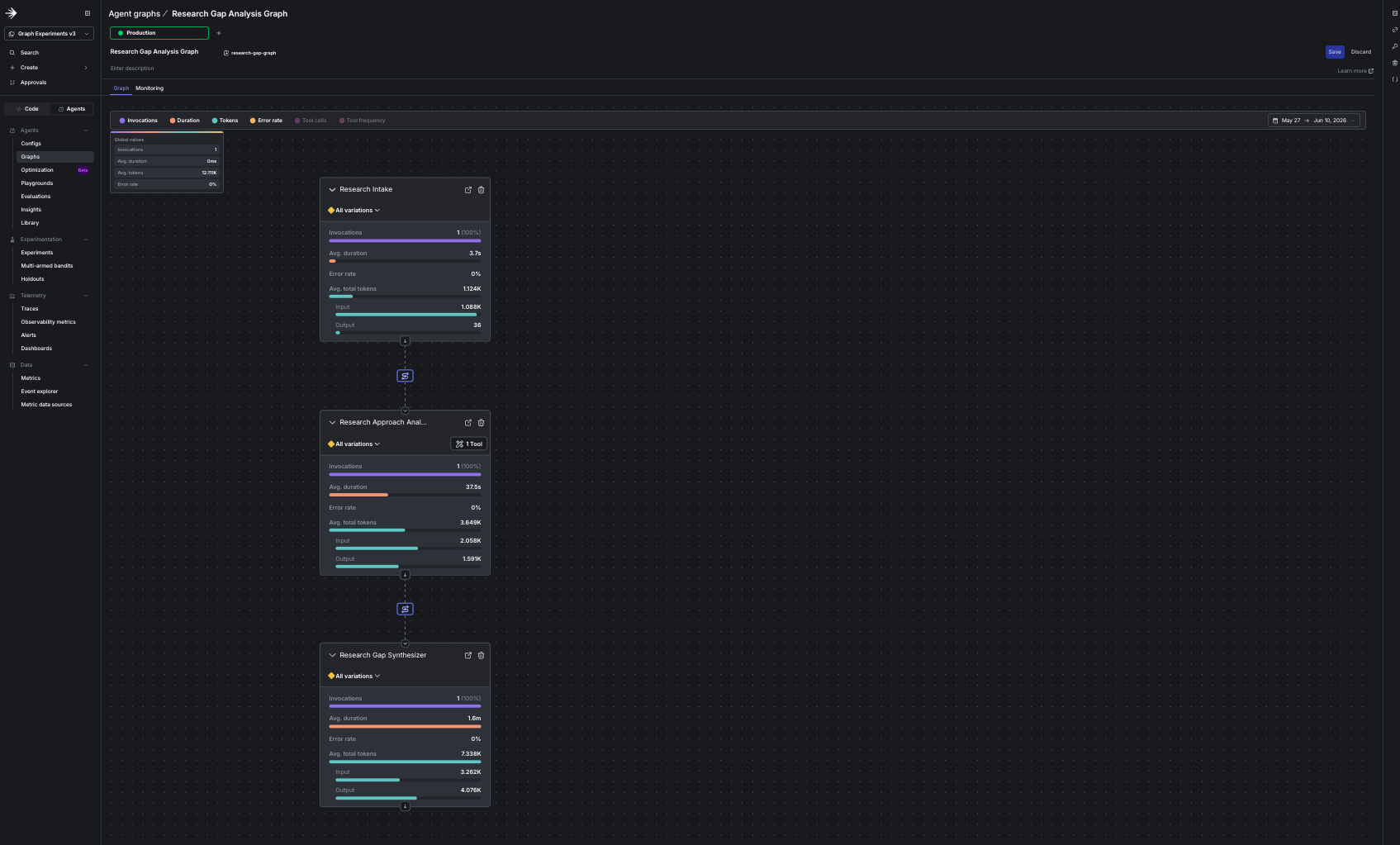Click the Create sparkle icon in sidebar
The width and height of the screenshot is (1400, 845).
coord(12,68)
